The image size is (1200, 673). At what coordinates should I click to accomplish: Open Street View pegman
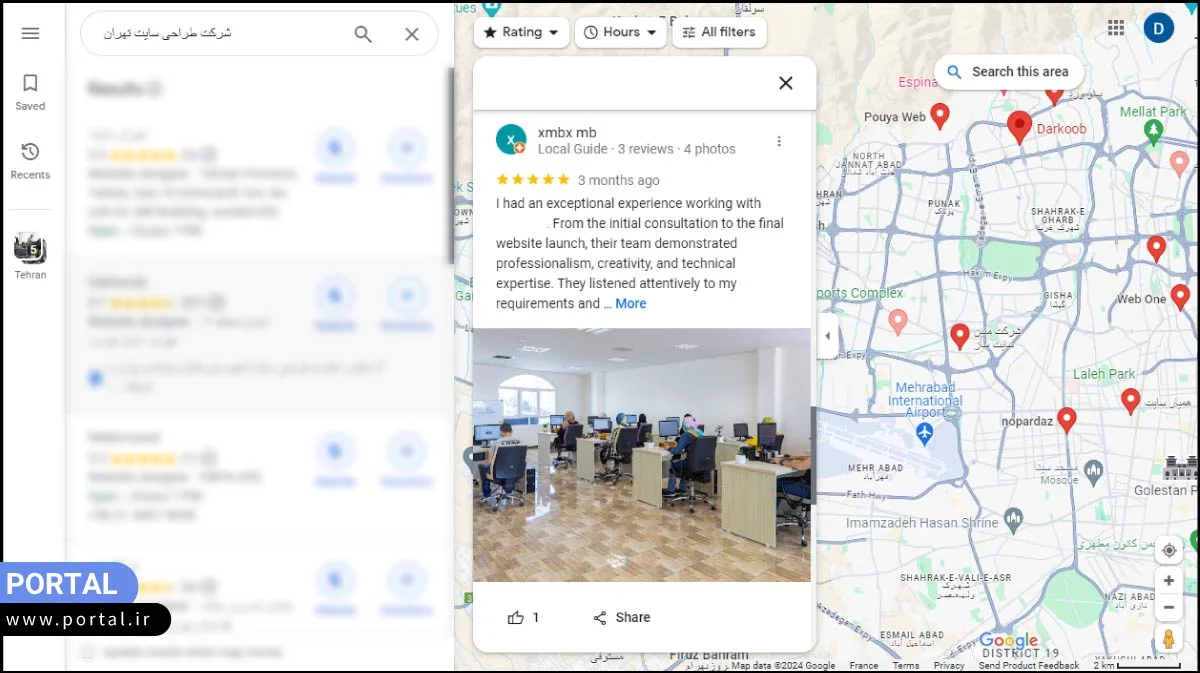point(1169,638)
